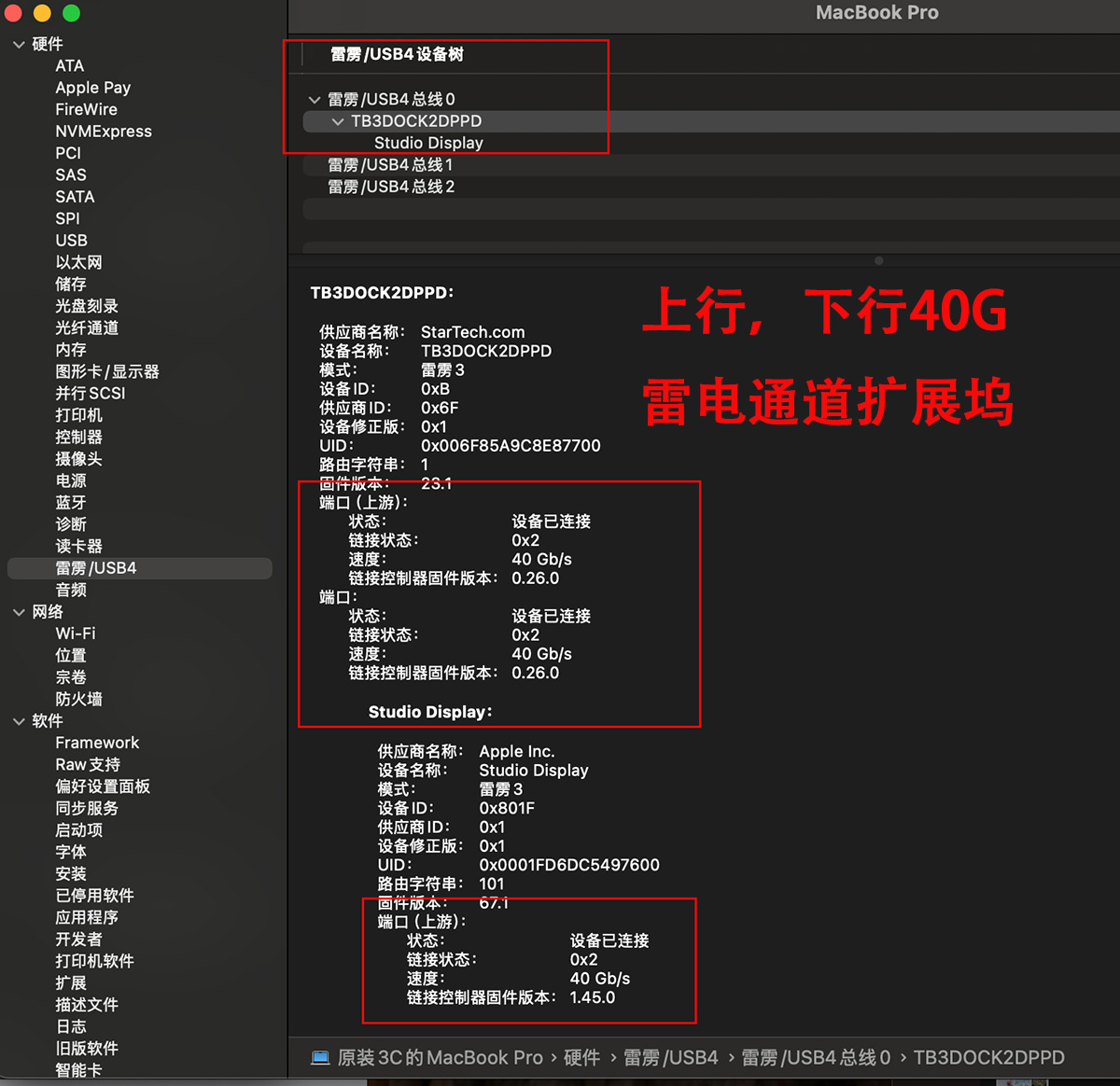Click the pane split divider handle dot
The width and height of the screenshot is (1120, 1086).
coord(878,260)
